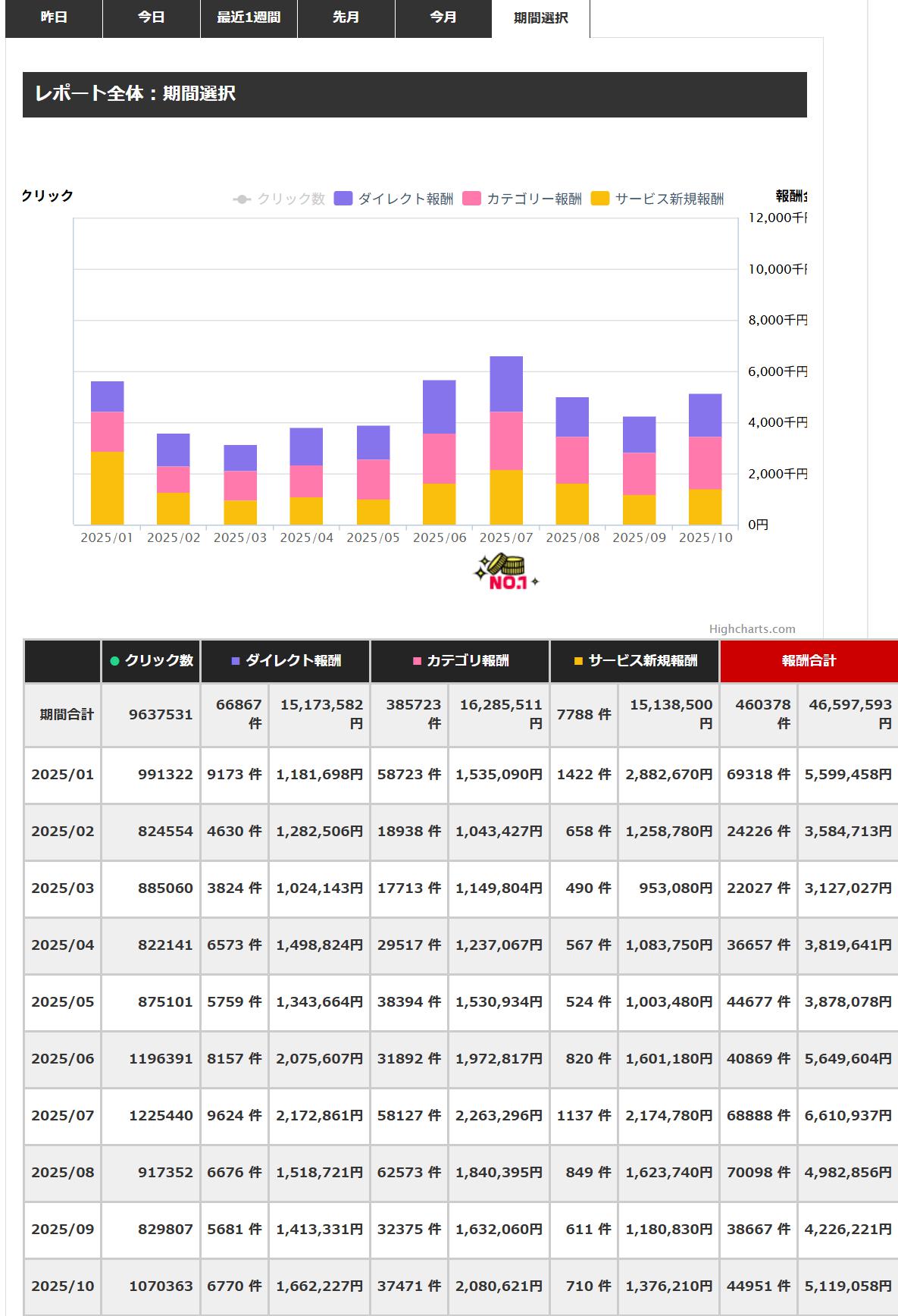Viewport: 898px width, 1316px height.
Task: Click purple square icon in ダイレクト報酬 header
Action: pos(236,661)
